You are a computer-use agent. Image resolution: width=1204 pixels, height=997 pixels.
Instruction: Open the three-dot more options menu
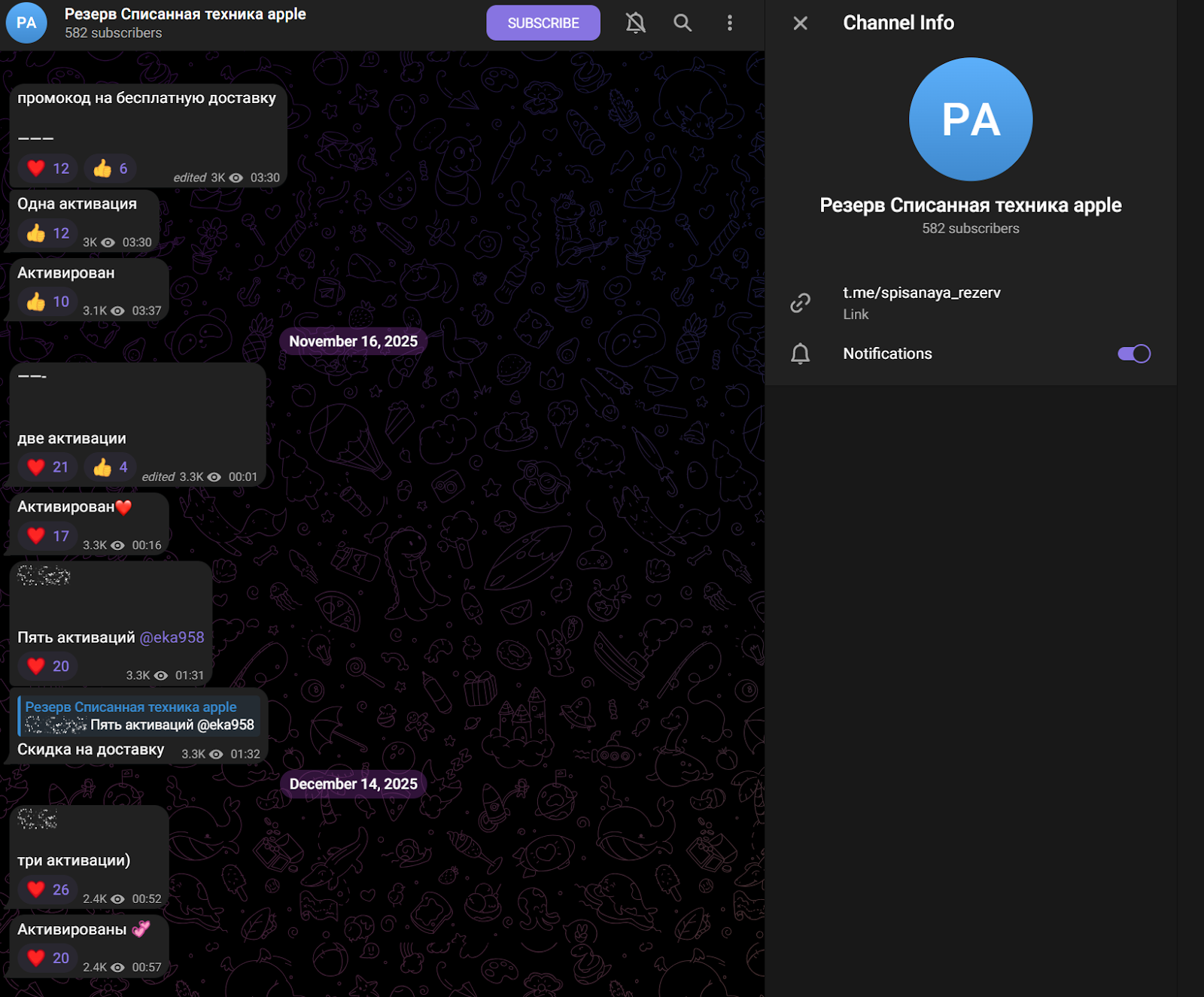pyautogui.click(x=729, y=23)
